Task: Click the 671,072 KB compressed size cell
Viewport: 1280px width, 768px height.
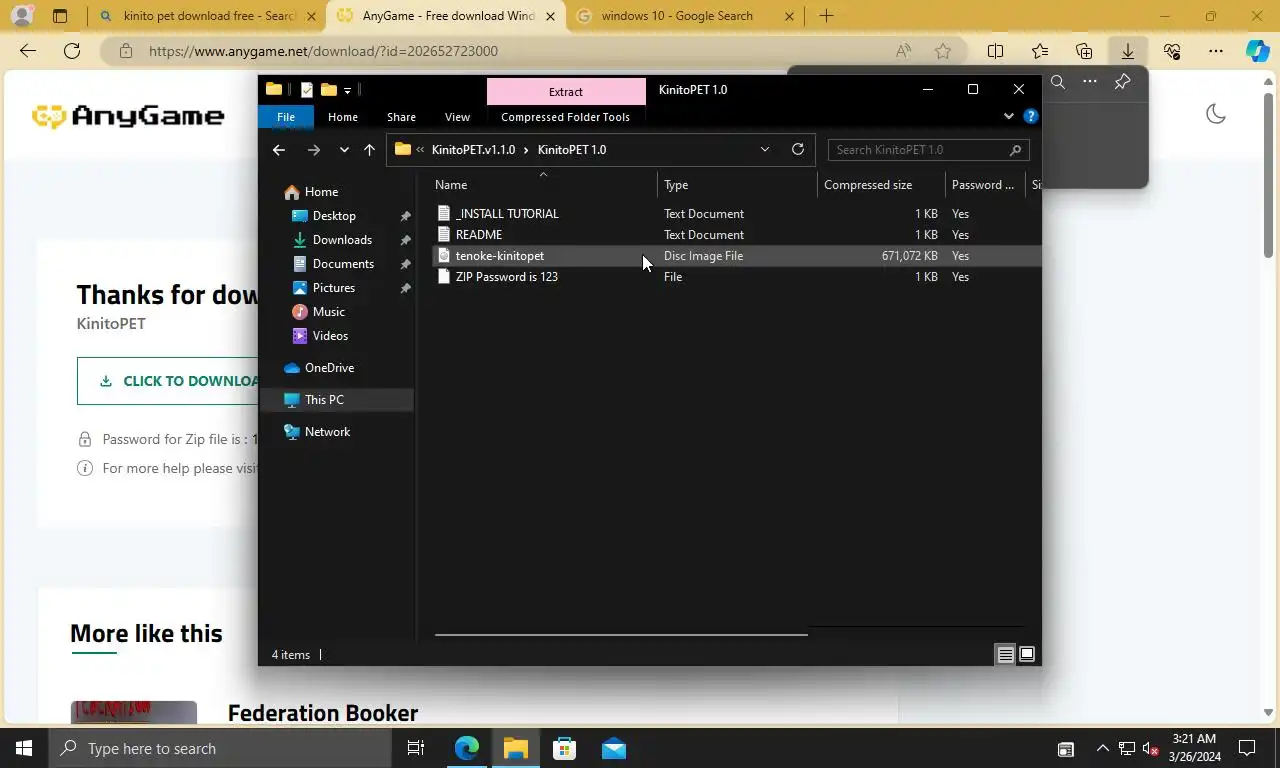Action: [909, 256]
